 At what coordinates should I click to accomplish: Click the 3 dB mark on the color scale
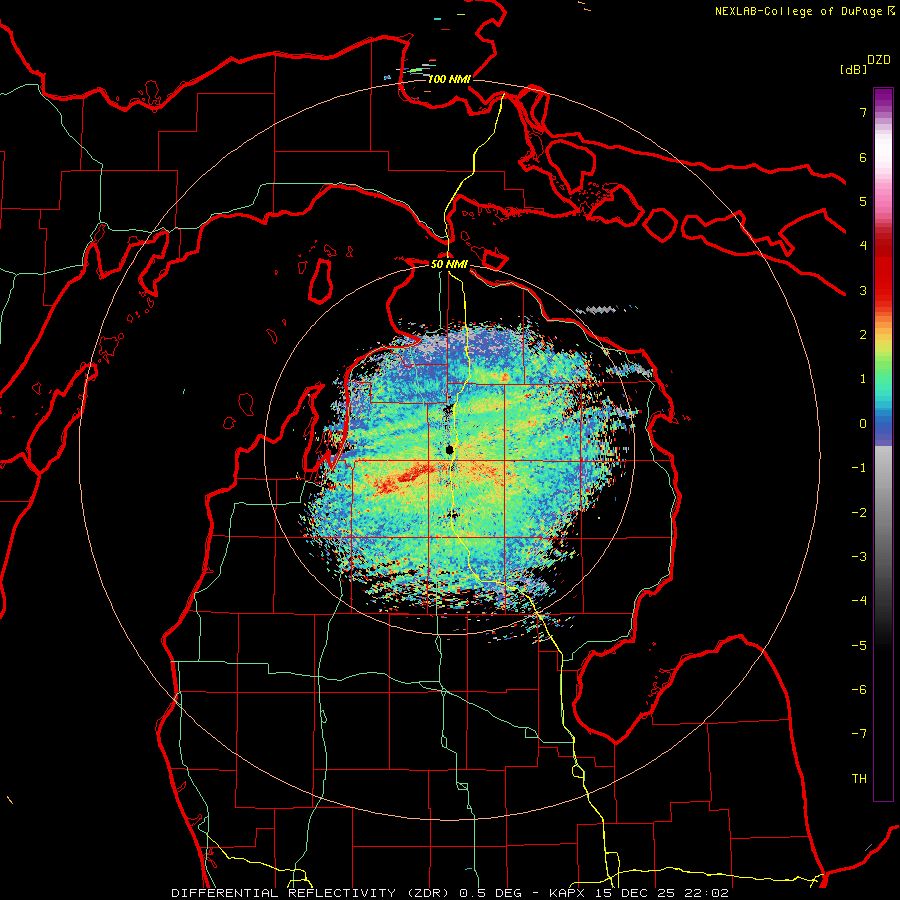coord(863,290)
